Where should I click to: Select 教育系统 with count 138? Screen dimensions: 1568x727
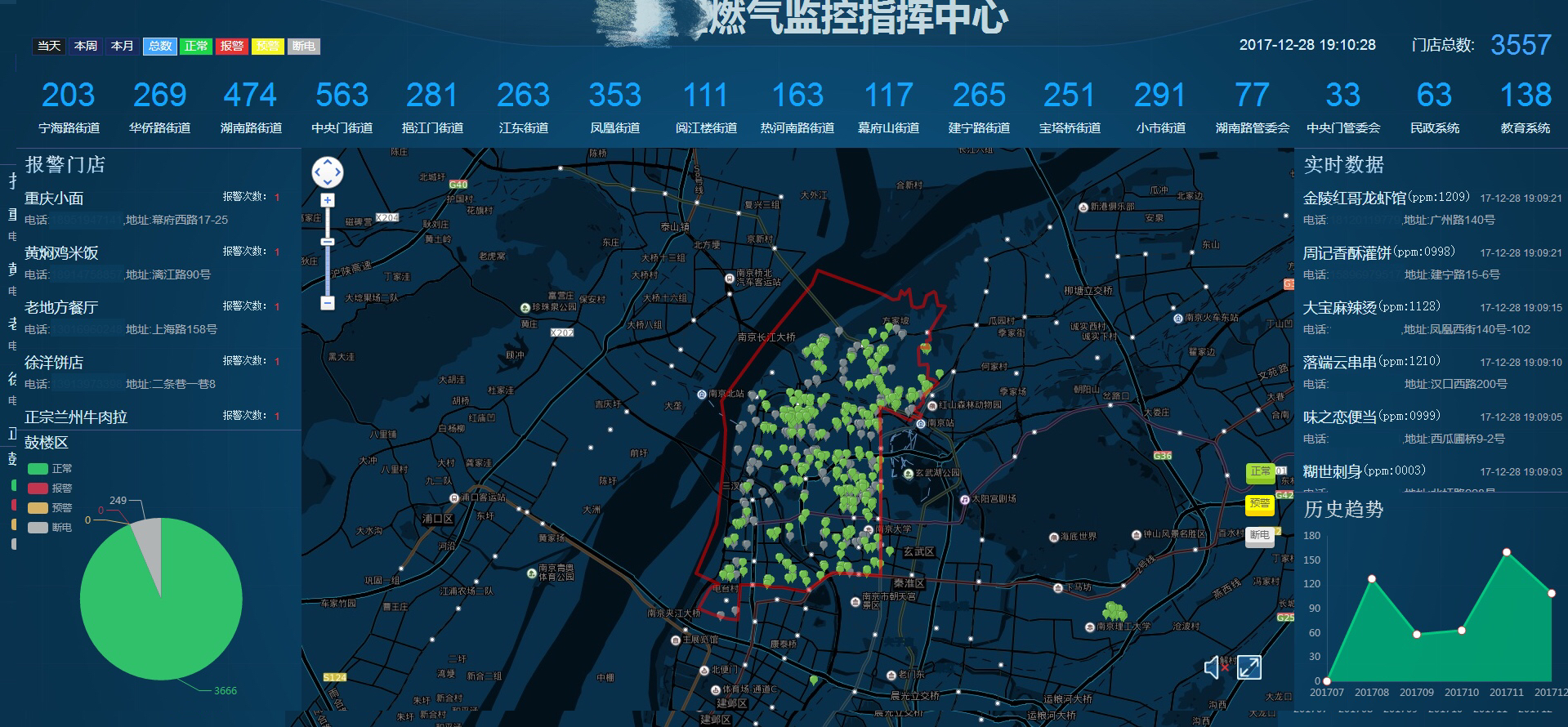[1526, 107]
